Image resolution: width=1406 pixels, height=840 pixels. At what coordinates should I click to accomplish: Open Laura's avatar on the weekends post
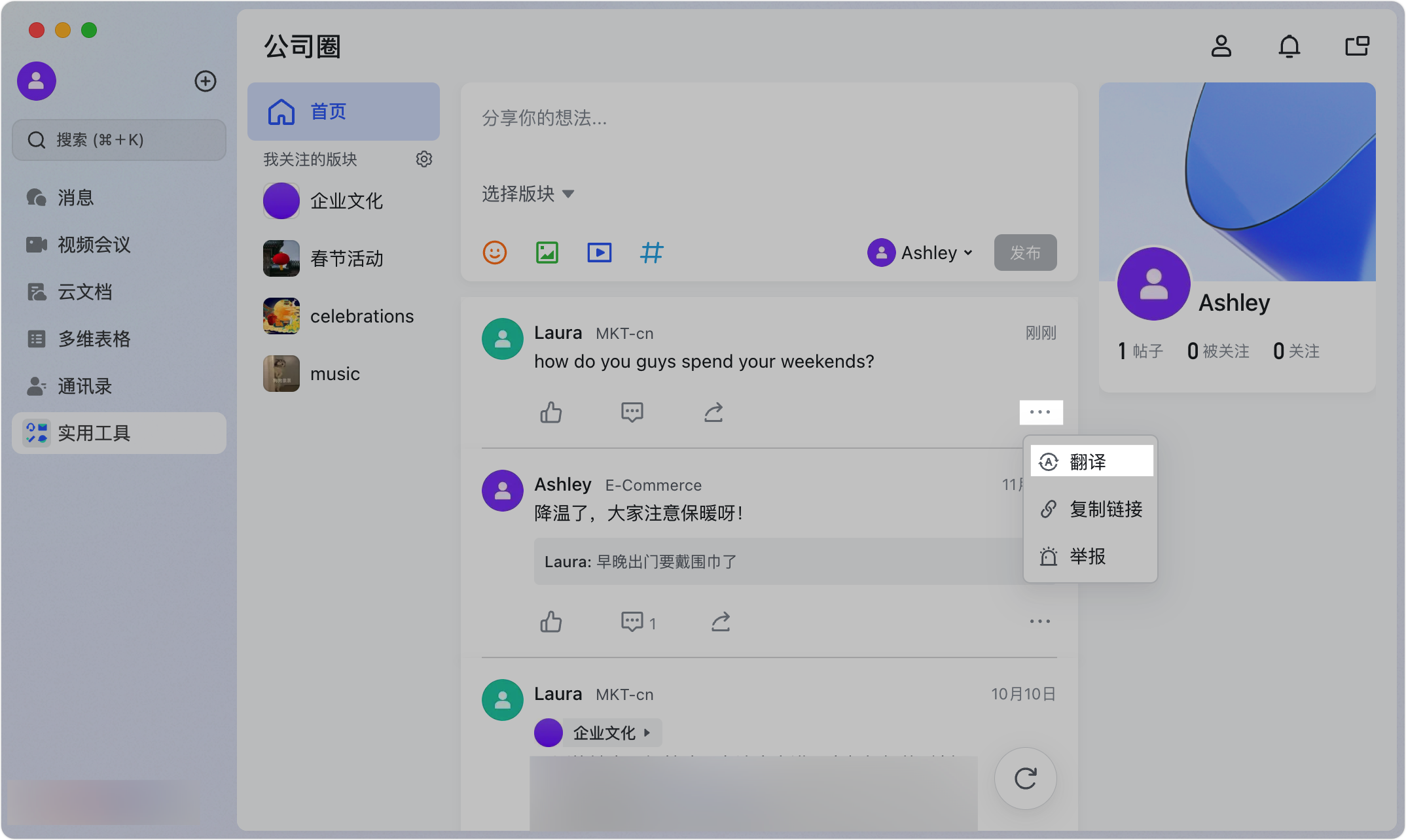click(x=503, y=339)
